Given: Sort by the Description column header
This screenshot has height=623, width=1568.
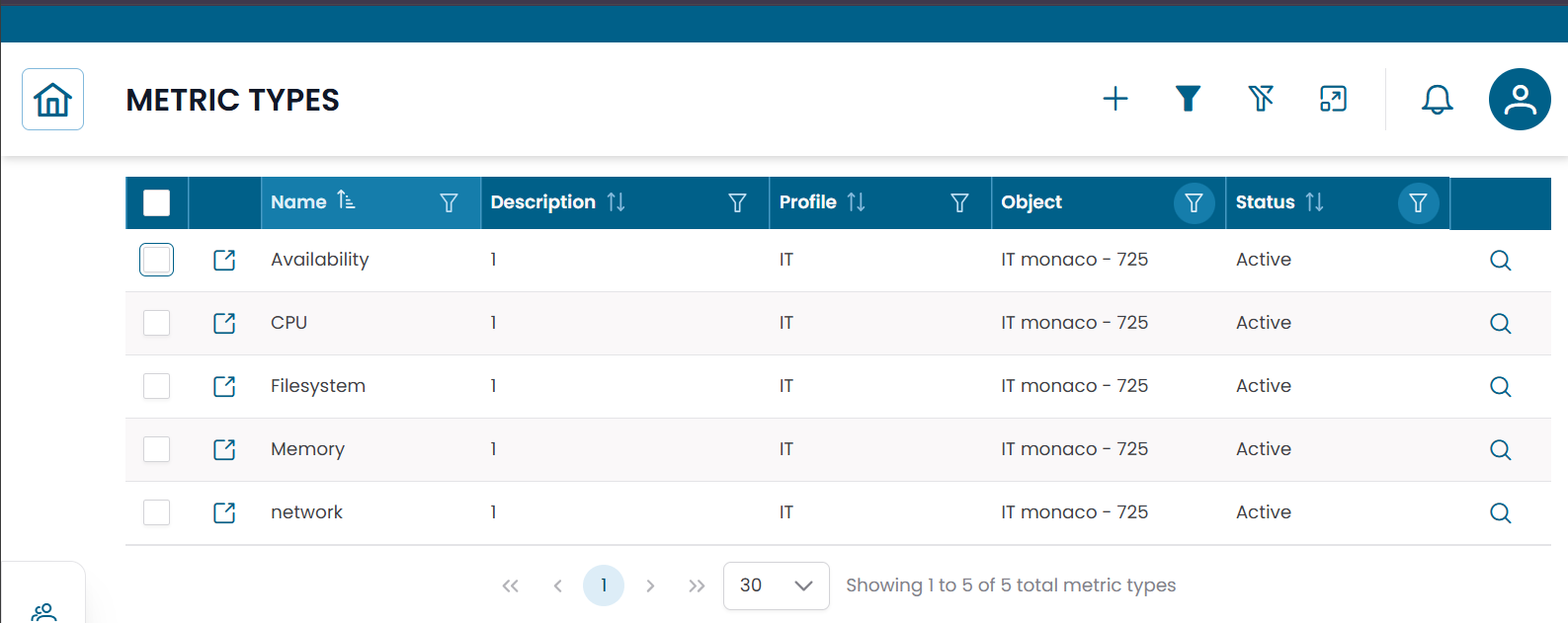Looking at the screenshot, I should tap(544, 202).
